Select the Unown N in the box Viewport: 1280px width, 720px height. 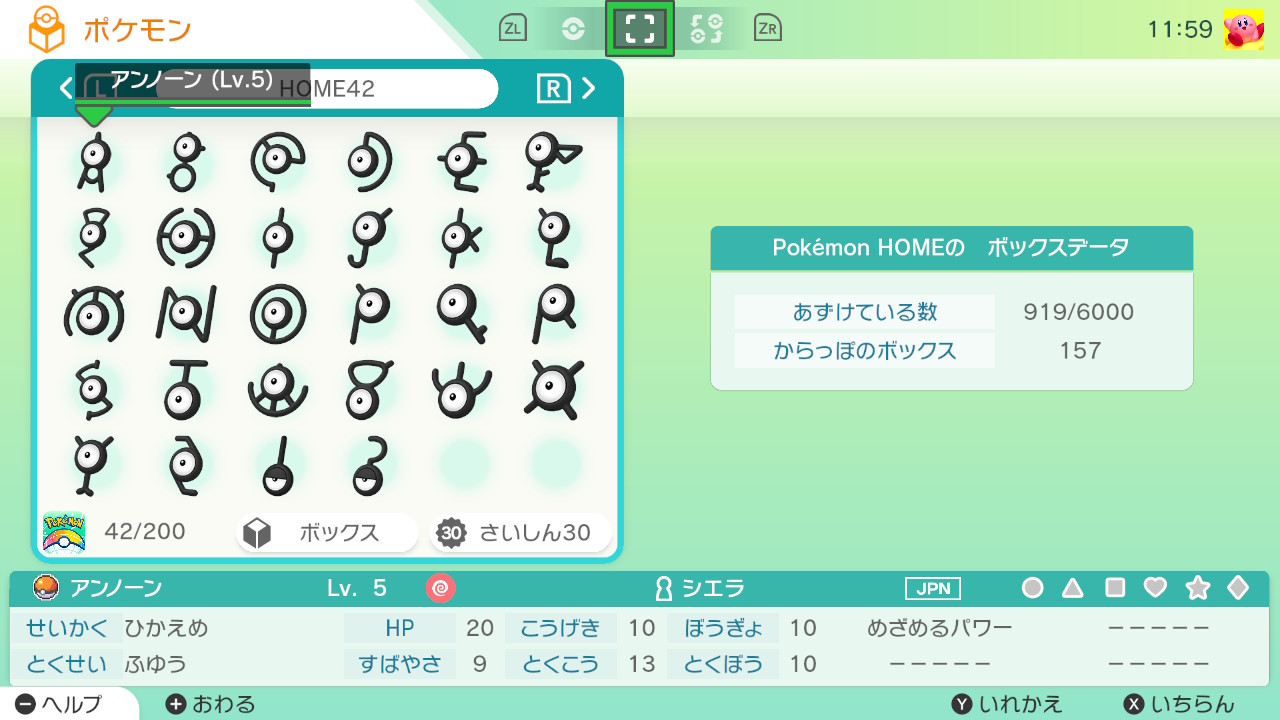185,314
